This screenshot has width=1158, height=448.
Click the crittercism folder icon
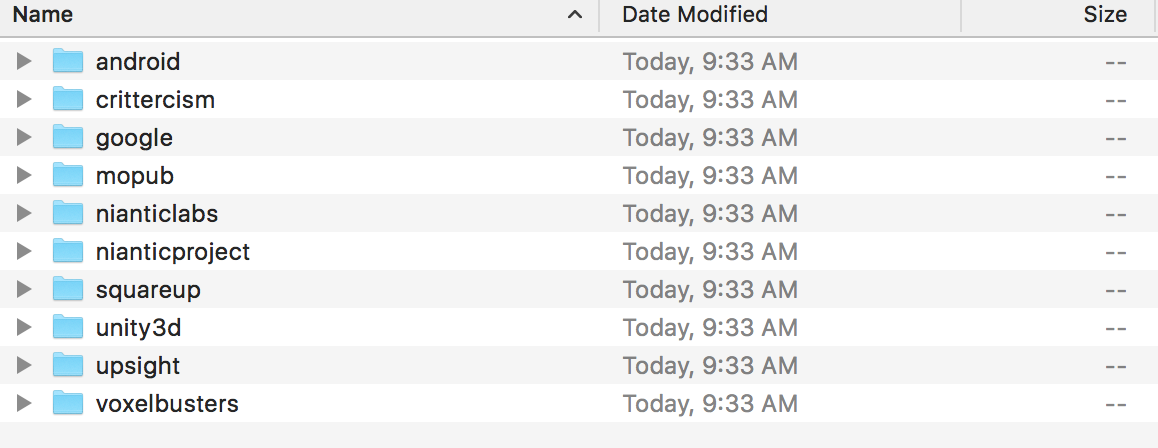pyautogui.click(x=68, y=99)
